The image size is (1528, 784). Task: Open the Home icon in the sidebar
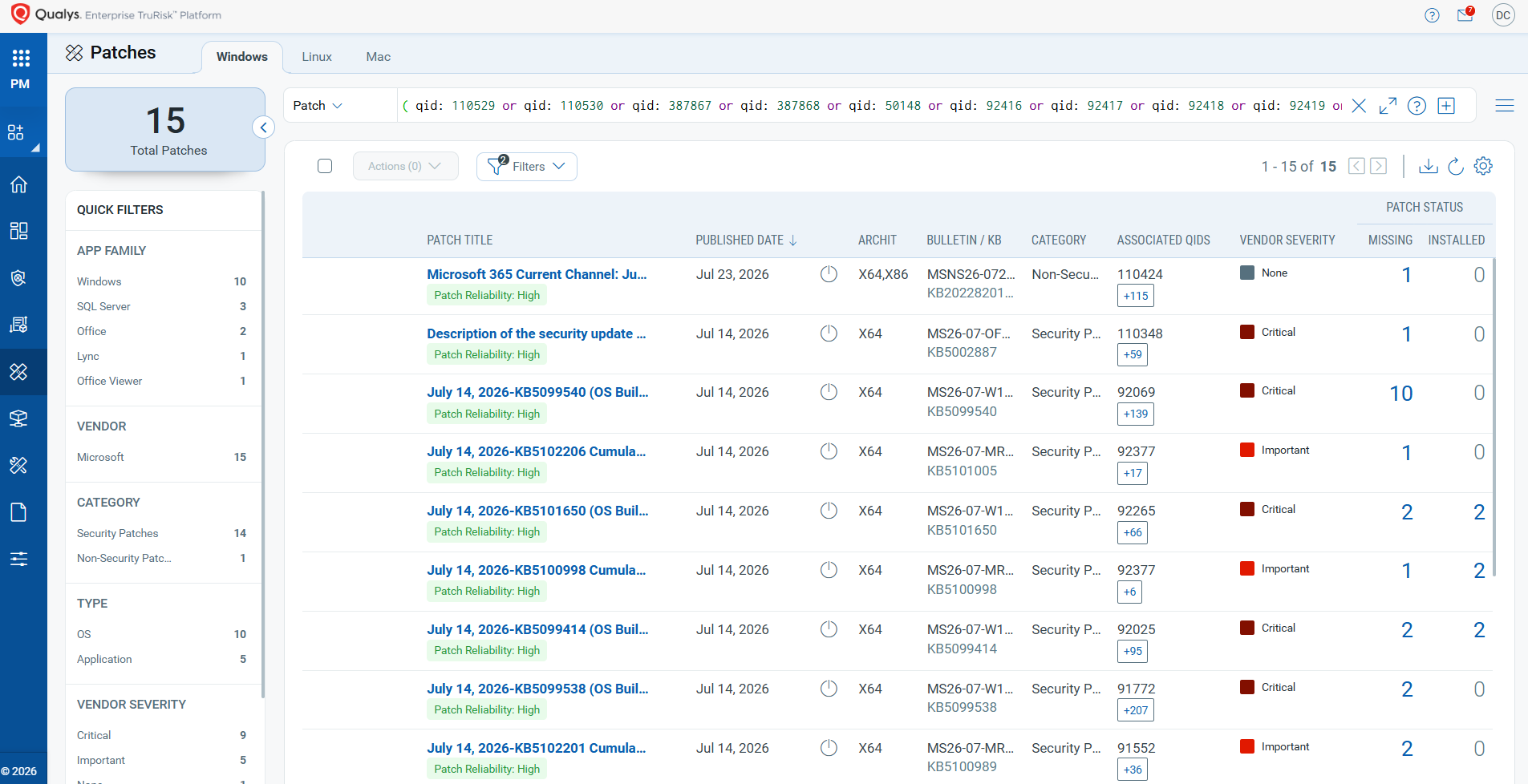[x=19, y=184]
